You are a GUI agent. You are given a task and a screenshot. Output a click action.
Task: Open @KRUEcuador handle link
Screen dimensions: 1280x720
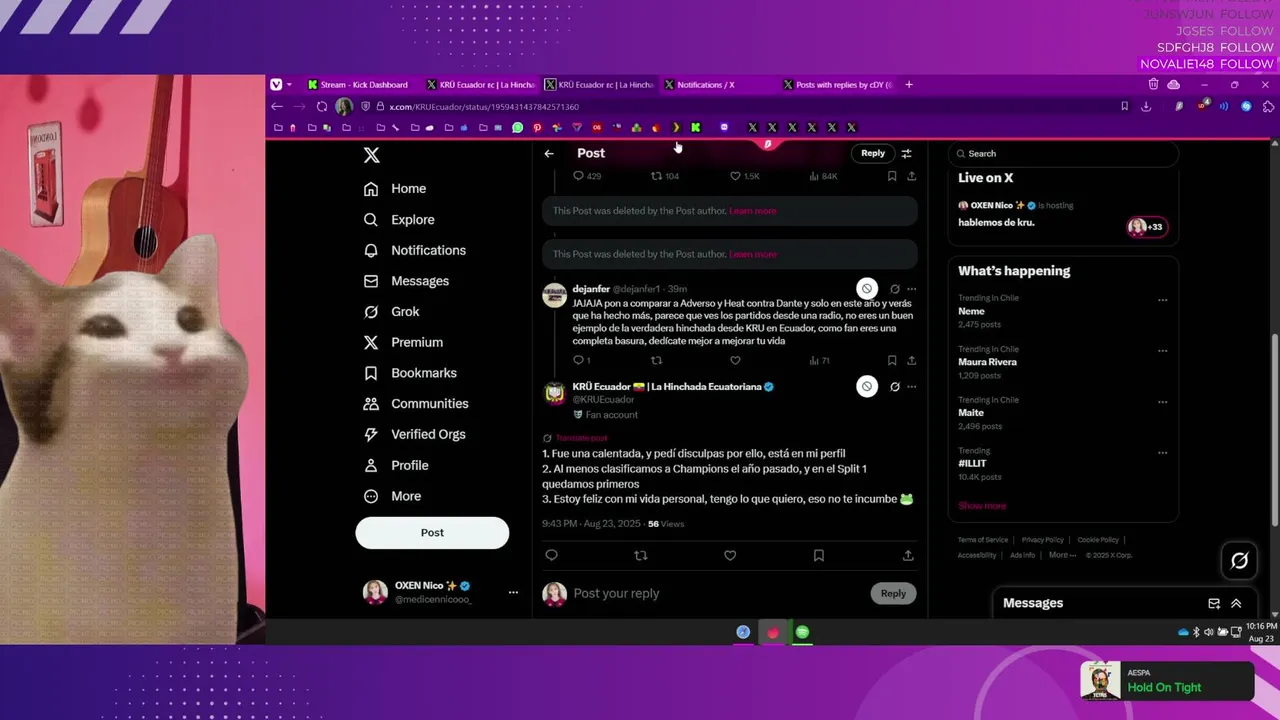click(603, 400)
